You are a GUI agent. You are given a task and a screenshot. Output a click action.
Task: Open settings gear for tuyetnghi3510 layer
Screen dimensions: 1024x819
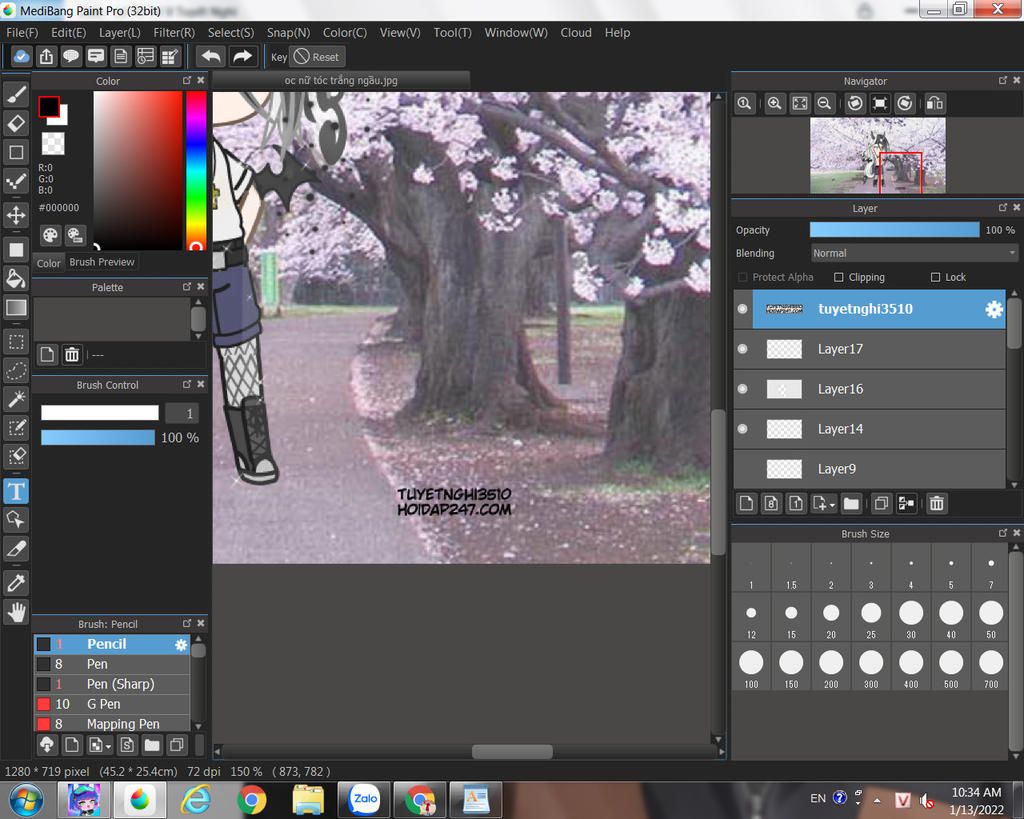pos(993,309)
